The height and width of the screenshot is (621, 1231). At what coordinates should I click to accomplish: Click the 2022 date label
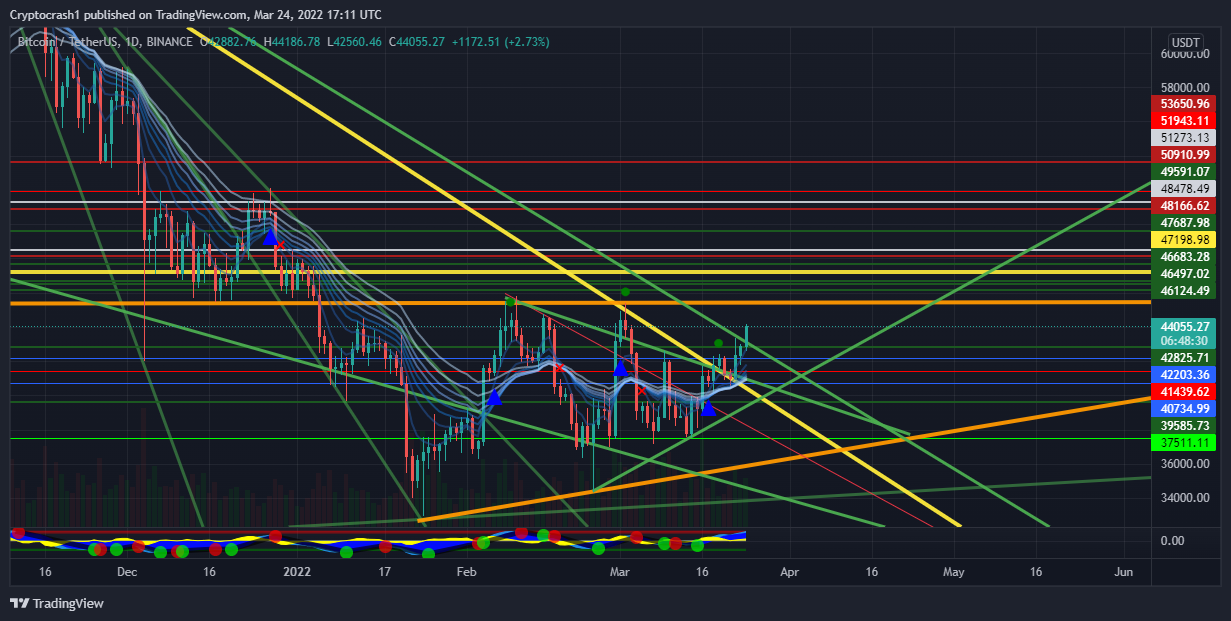(x=297, y=573)
